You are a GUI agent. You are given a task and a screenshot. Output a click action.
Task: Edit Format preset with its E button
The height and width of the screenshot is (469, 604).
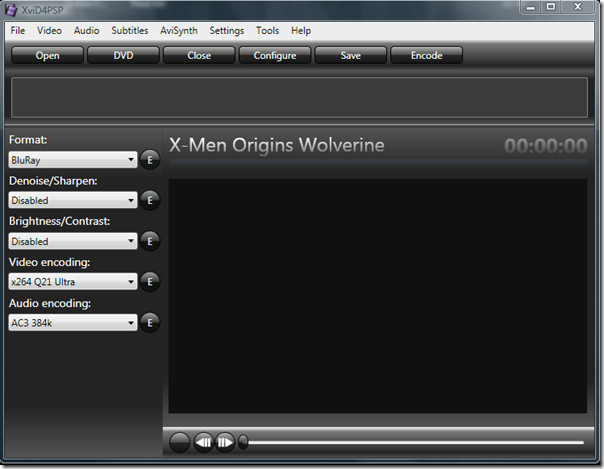click(150, 159)
